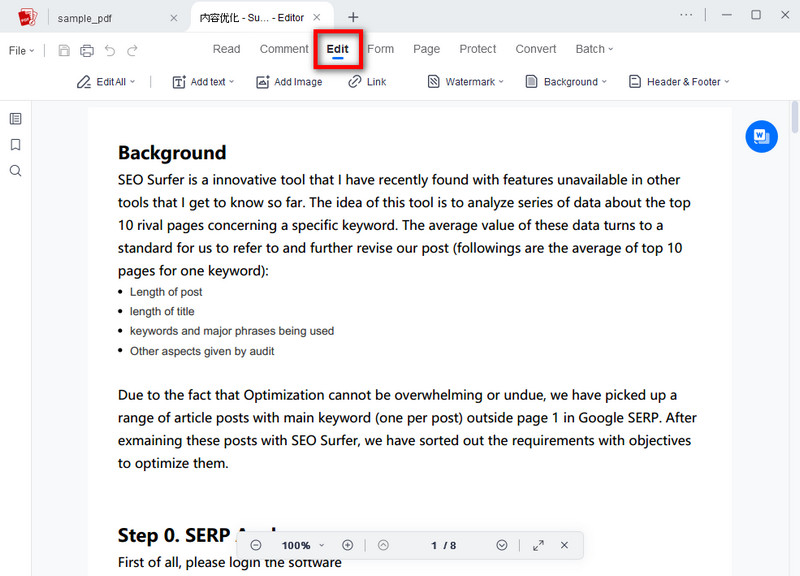800x576 pixels.
Task: Click the 'to optimize them.' text line
Action: click(173, 463)
